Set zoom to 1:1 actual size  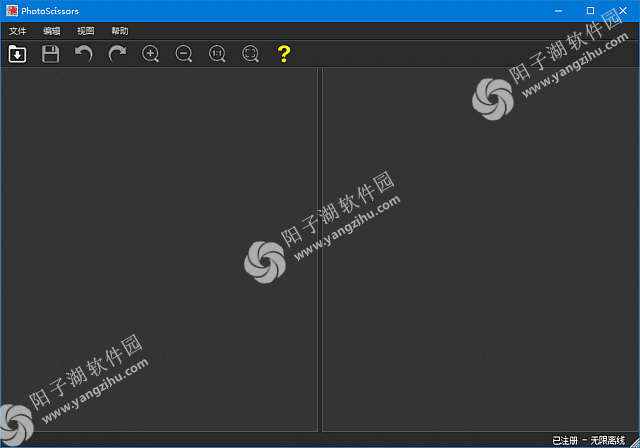(217, 54)
